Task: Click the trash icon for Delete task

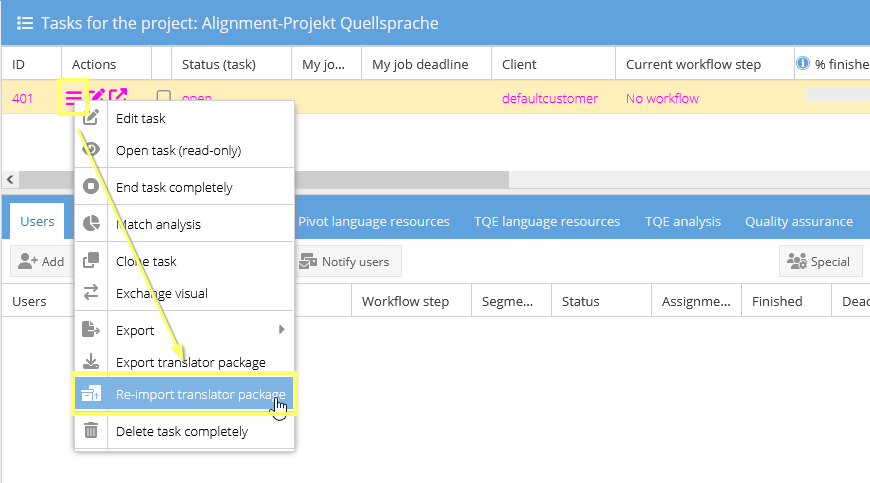Action: pos(91,431)
